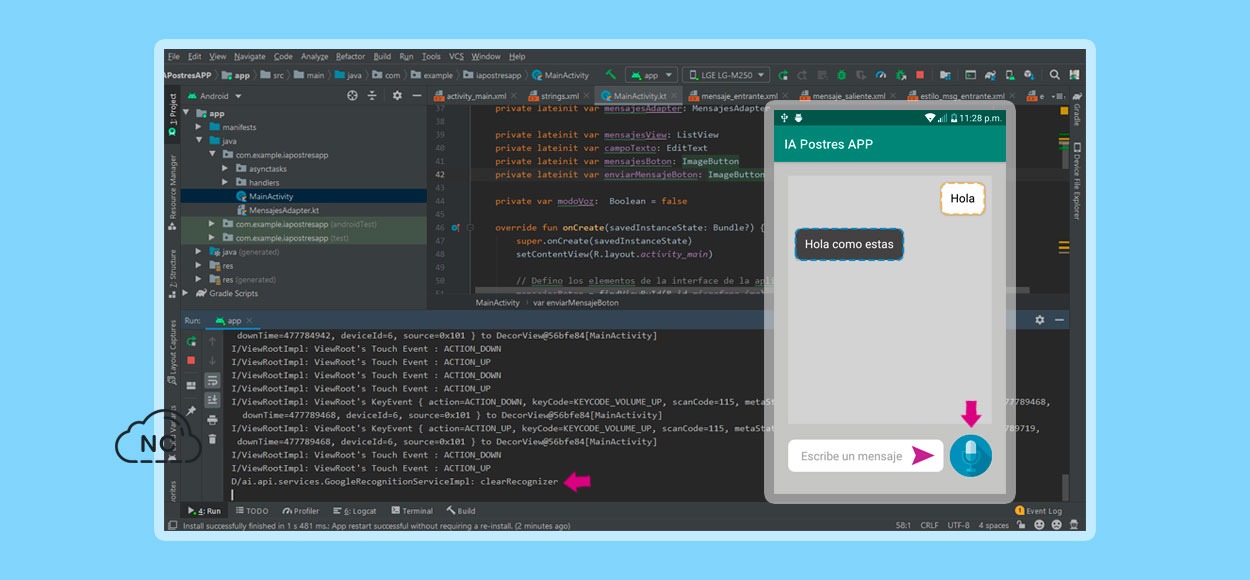Select MainActivity in the project tree

(x=271, y=196)
